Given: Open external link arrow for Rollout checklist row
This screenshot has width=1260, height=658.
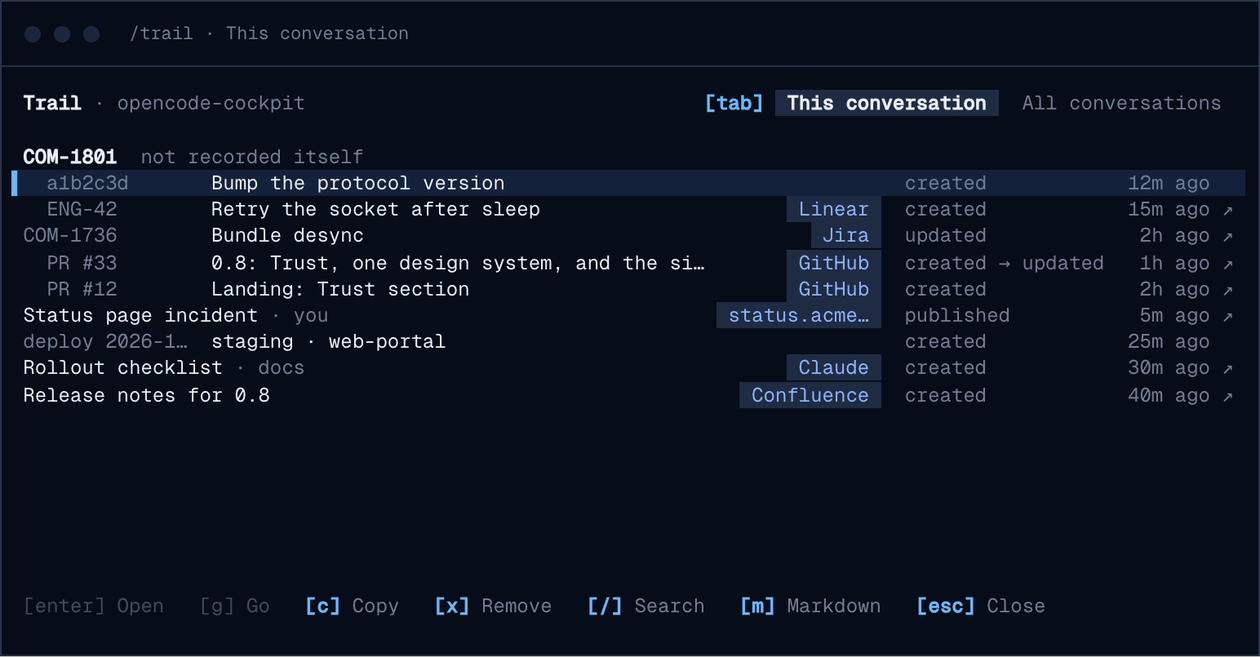Looking at the screenshot, I should point(1228,368).
